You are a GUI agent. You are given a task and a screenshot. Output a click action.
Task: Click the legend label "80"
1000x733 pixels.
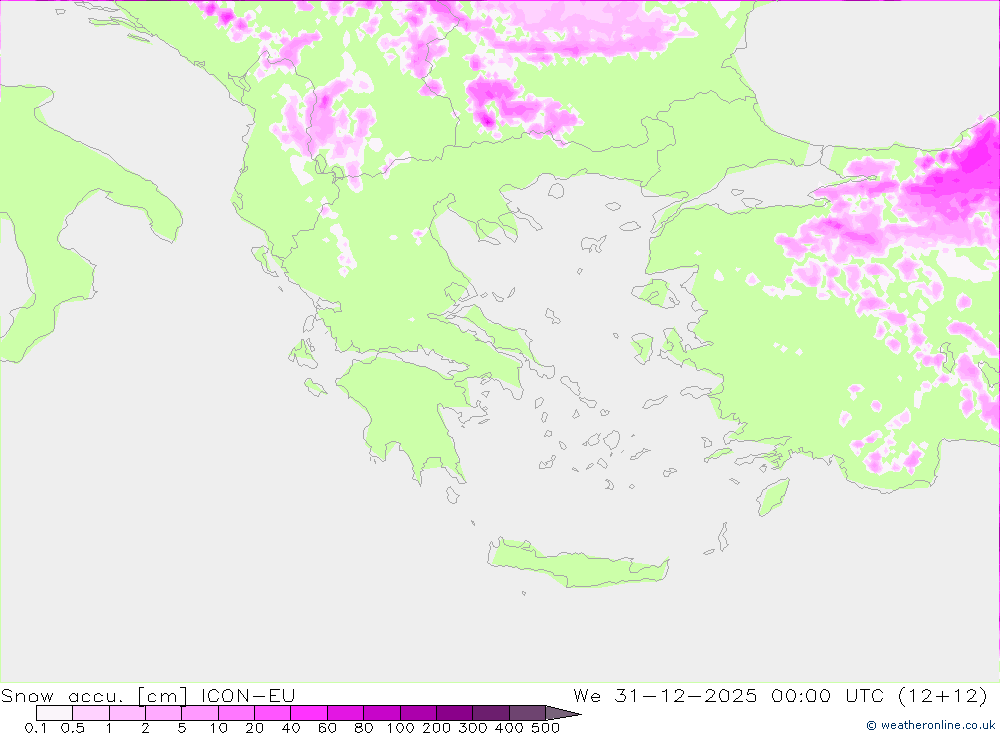tap(364, 727)
